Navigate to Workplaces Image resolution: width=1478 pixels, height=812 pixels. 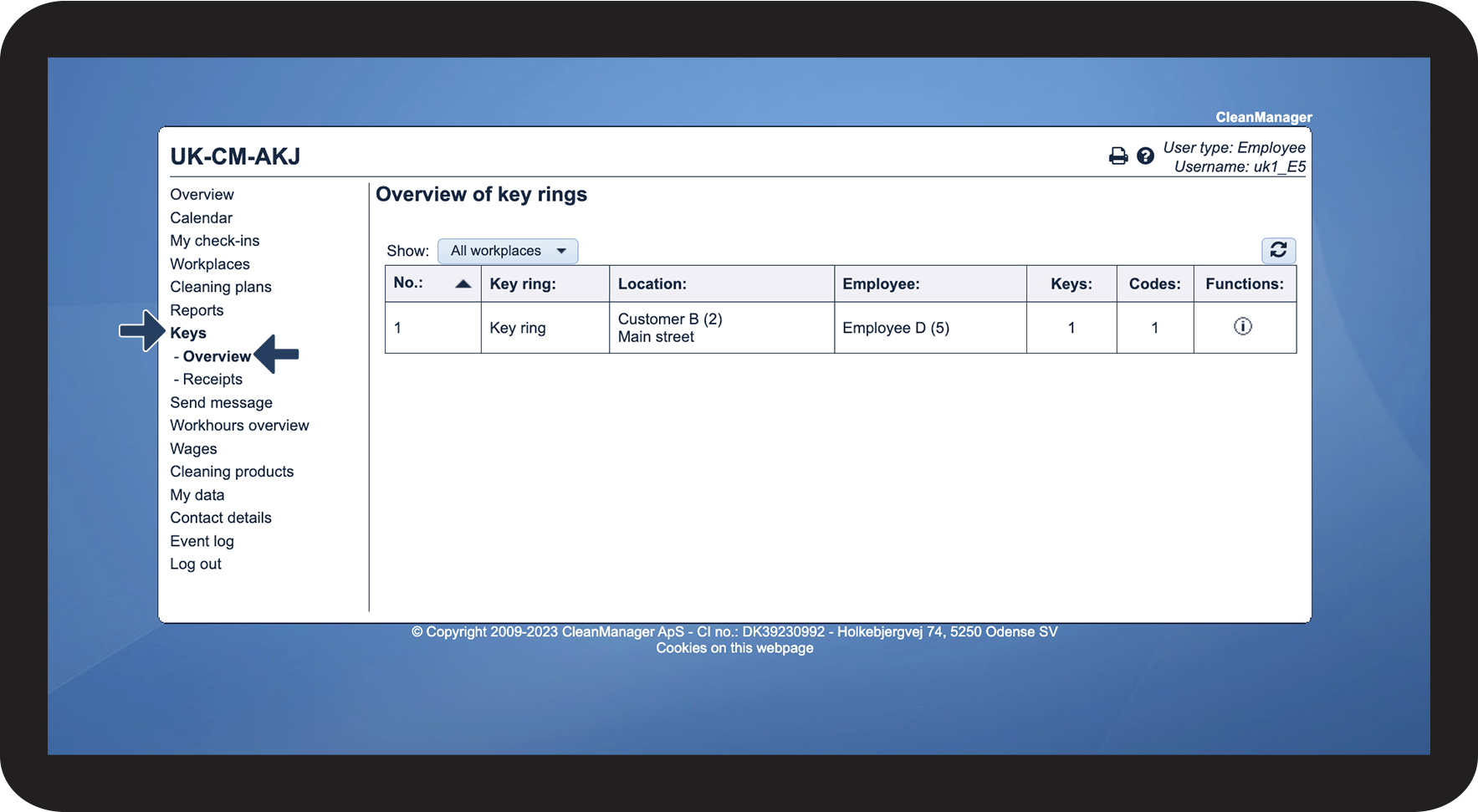pos(210,264)
